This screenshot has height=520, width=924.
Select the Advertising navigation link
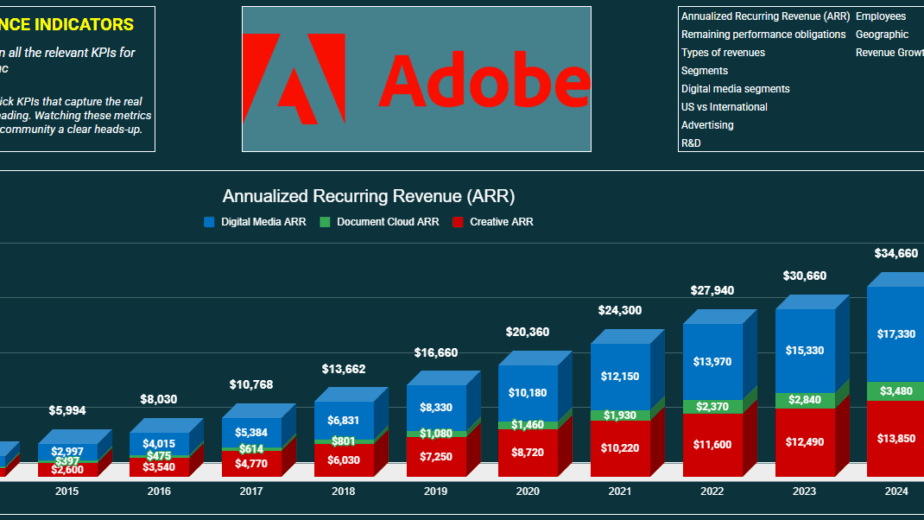707,125
